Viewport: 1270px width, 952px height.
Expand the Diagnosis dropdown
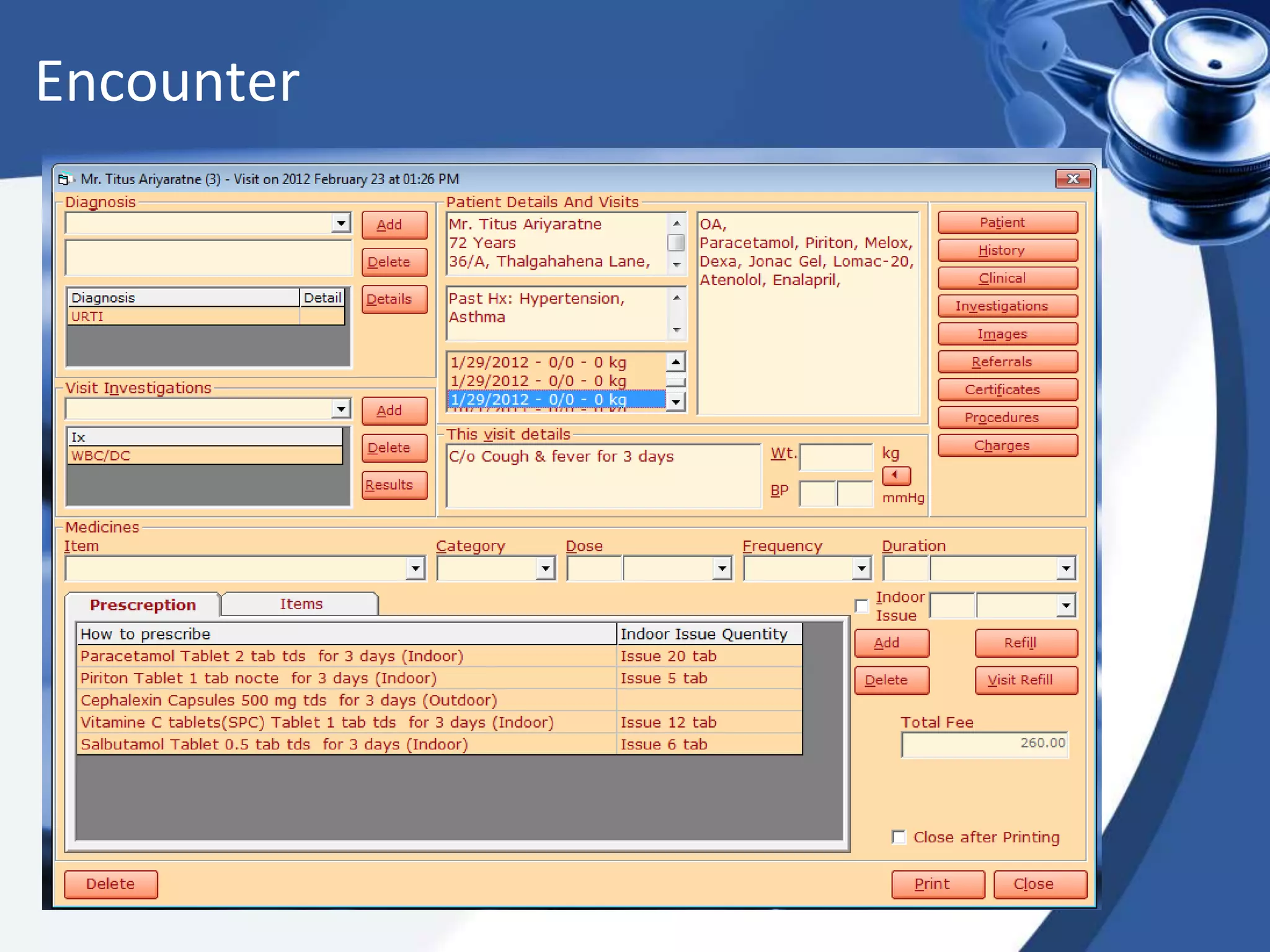[x=341, y=223]
